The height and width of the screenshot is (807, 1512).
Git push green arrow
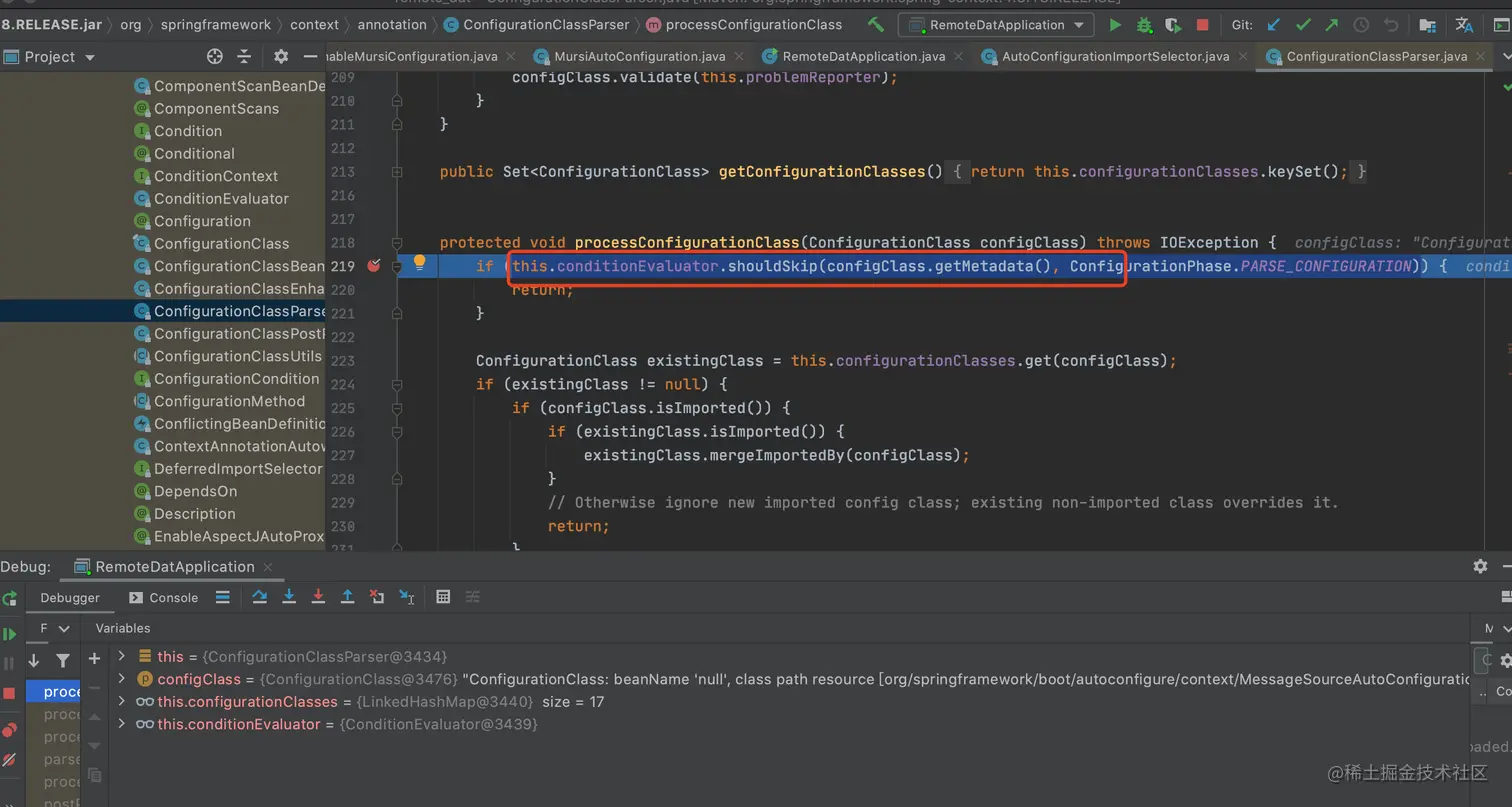[1332, 24]
